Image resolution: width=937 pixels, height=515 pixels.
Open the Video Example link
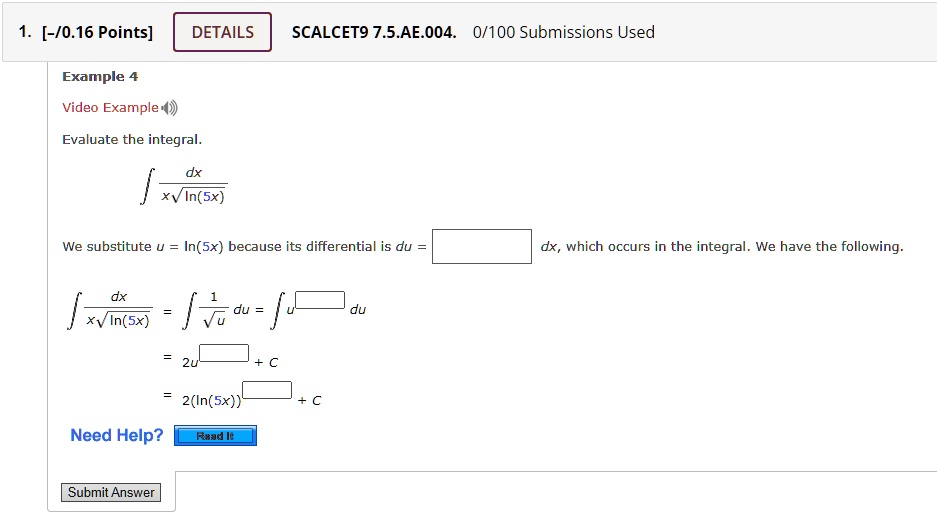click(x=111, y=108)
